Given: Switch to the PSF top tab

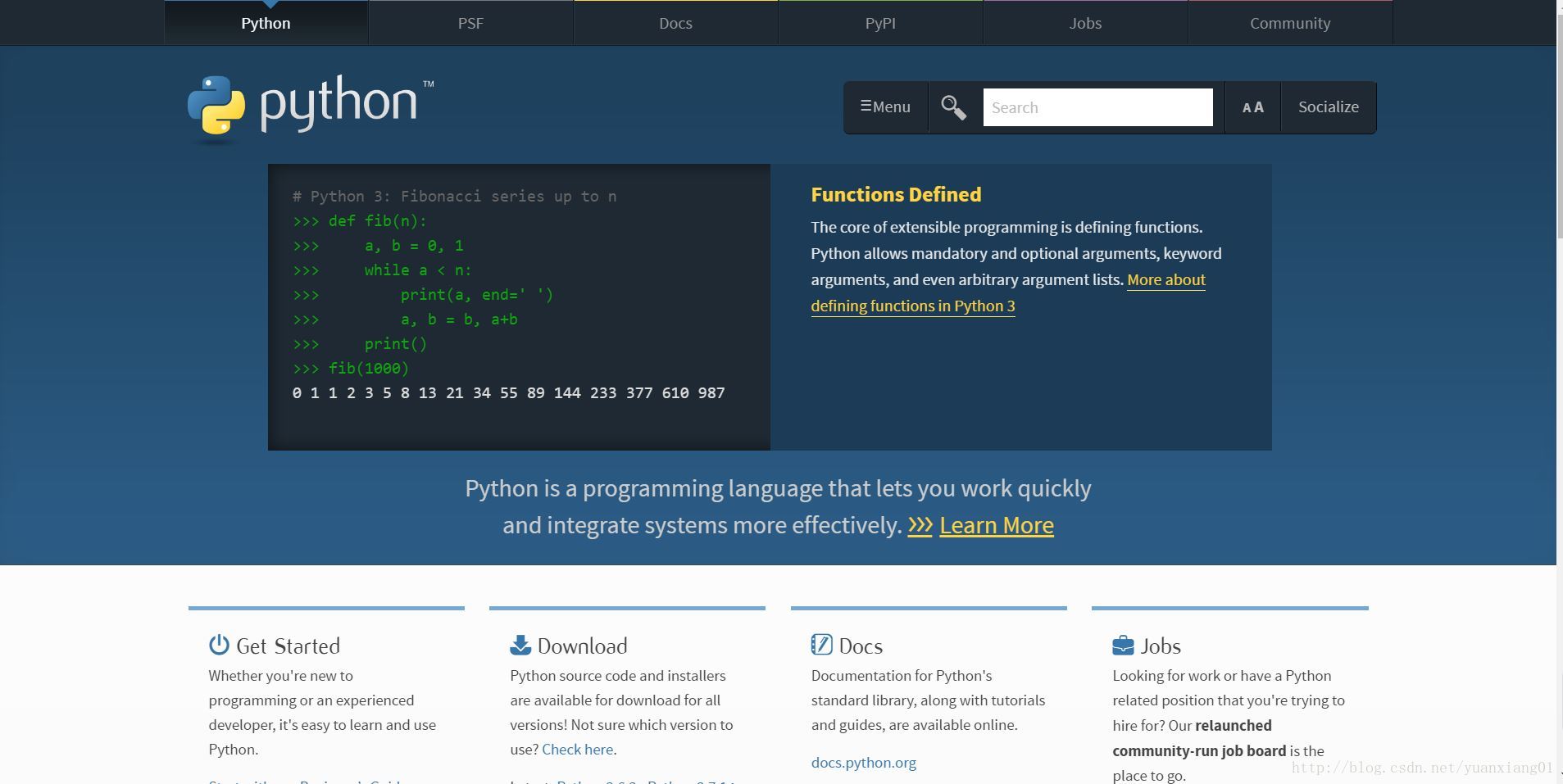Looking at the screenshot, I should click(470, 23).
